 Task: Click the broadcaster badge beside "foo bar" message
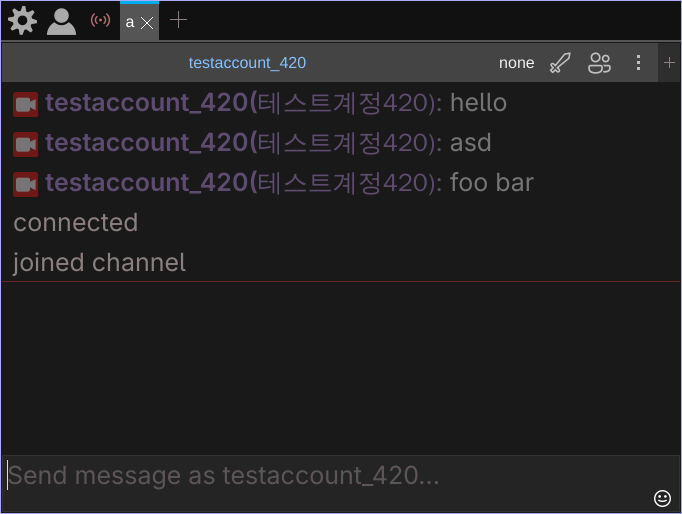coord(26,183)
